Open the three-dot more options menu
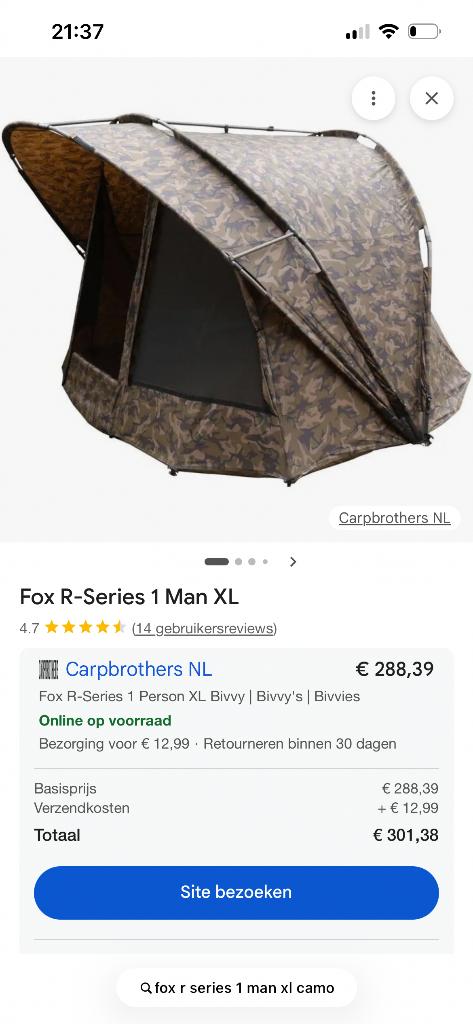 [x=373, y=99]
